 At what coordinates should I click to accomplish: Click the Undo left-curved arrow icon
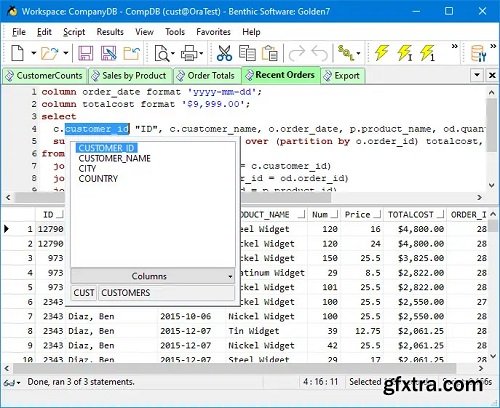pos(320,53)
